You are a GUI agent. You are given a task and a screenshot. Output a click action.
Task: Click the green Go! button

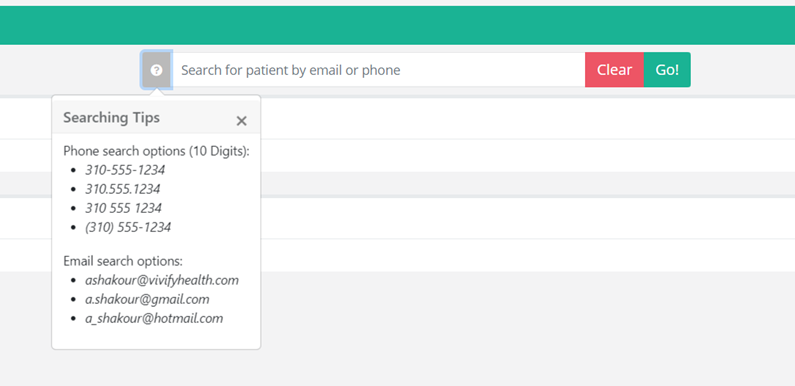coord(667,70)
